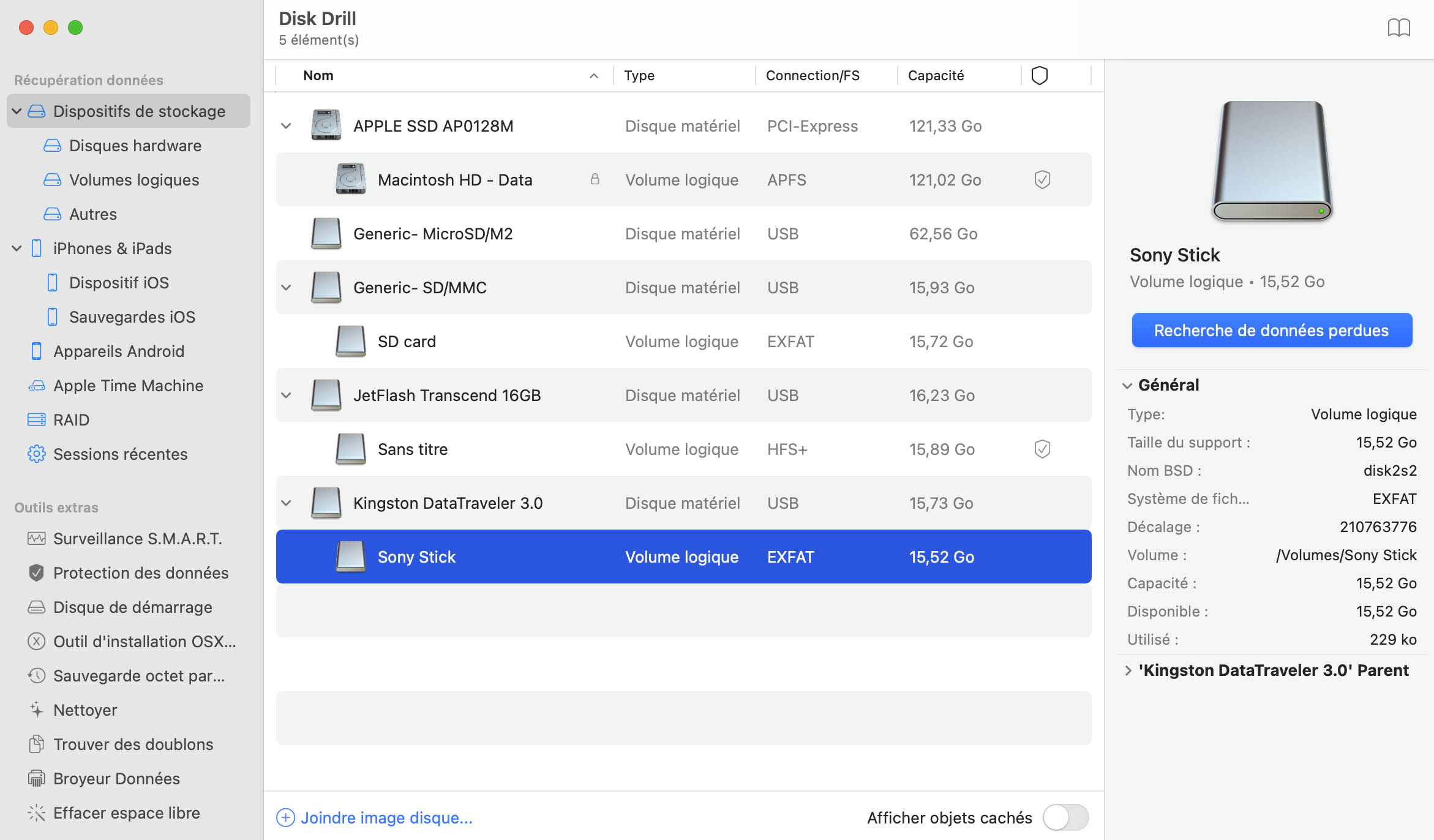Click the Sony Stick row drive icon

click(x=350, y=557)
